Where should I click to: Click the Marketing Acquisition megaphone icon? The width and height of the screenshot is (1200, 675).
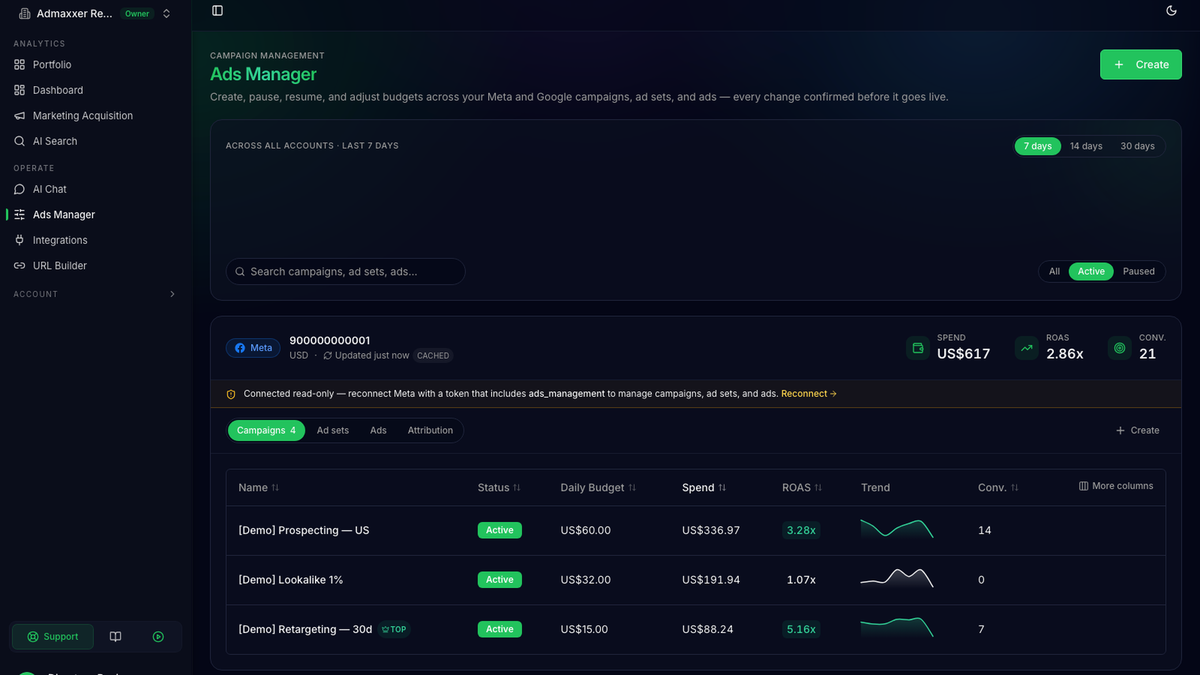pyautogui.click(x=20, y=115)
